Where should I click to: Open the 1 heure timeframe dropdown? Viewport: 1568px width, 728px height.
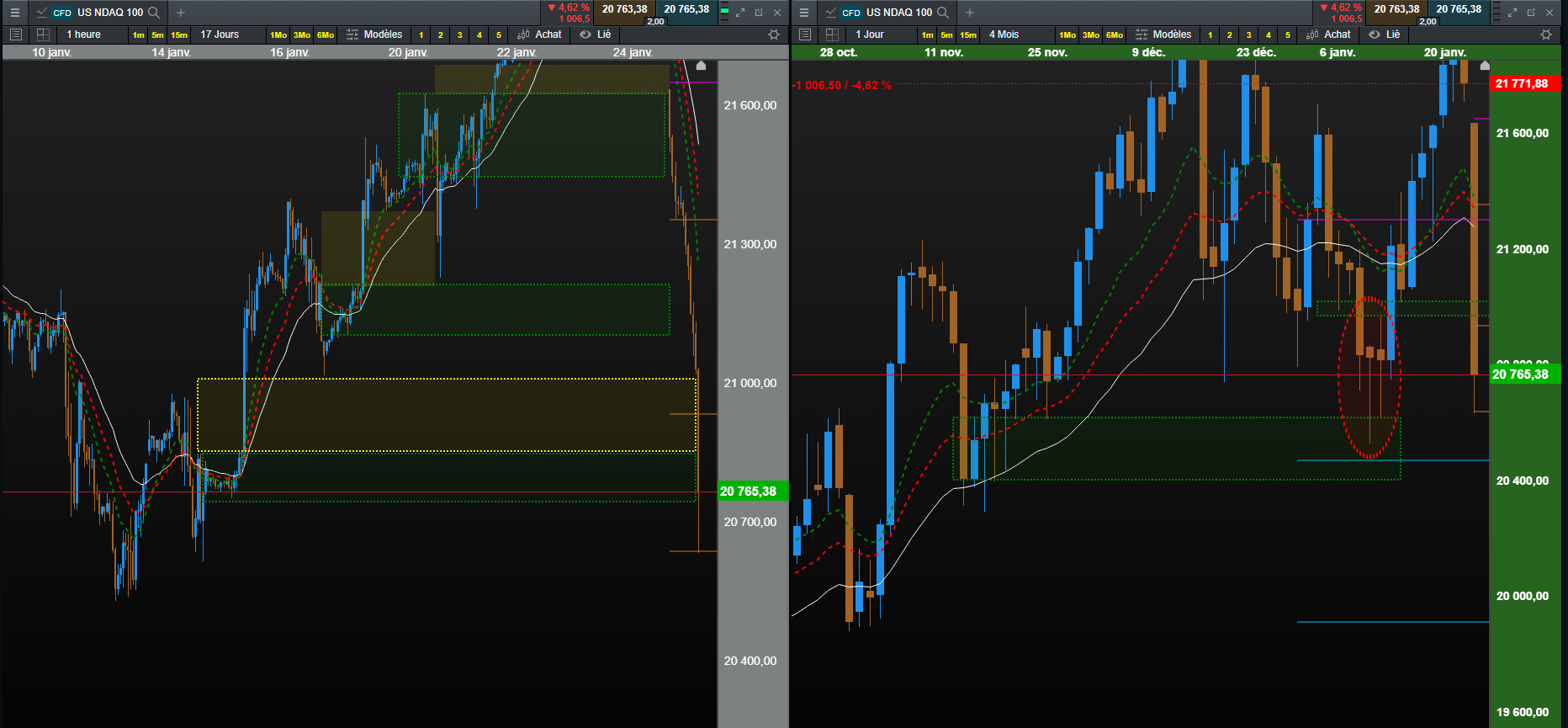(84, 35)
